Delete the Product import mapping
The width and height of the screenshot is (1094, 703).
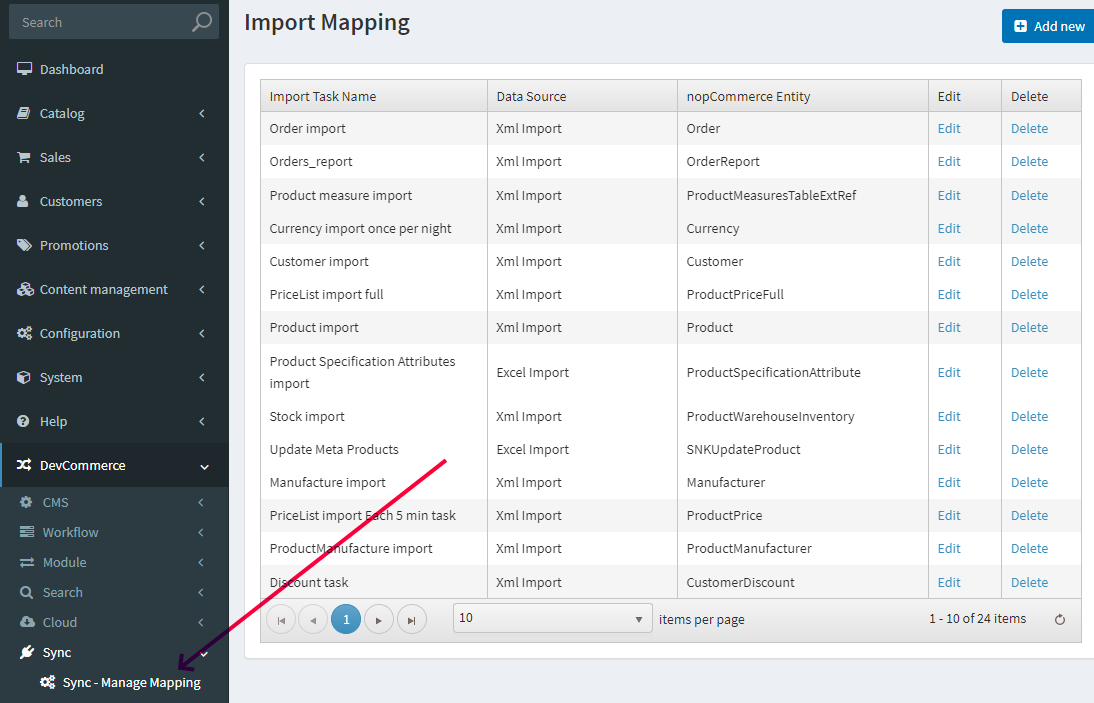(1029, 327)
